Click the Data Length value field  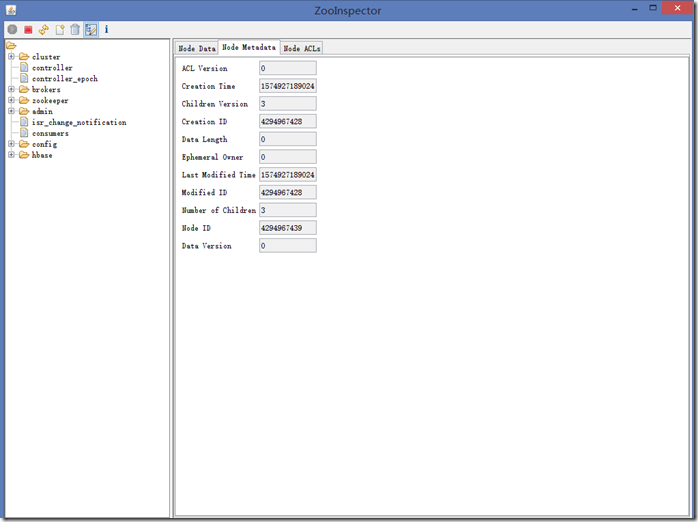[288, 139]
